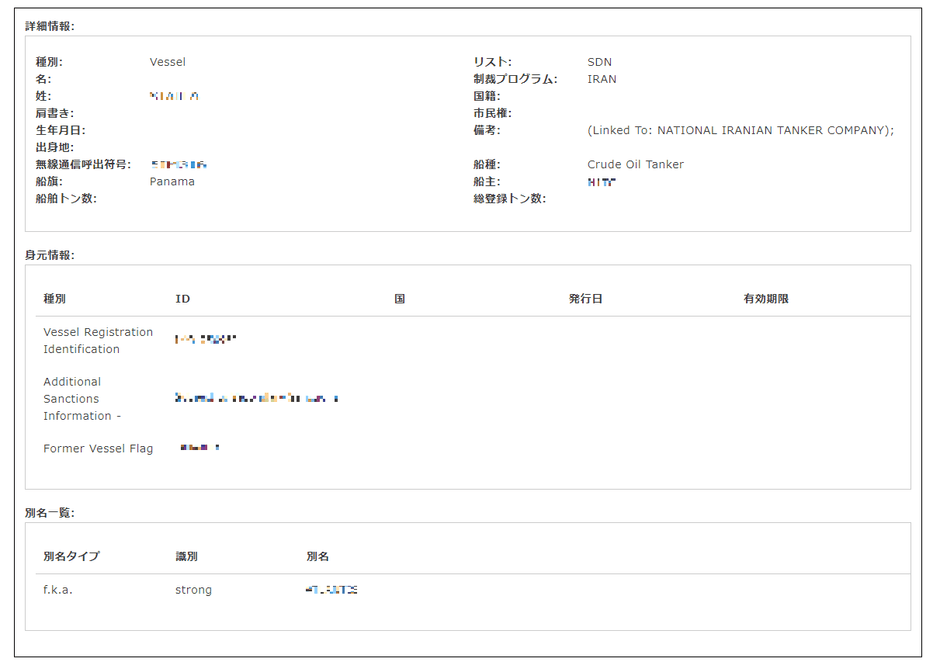Click the SDN list value
Image resolution: width=940 pixels, height=668 pixels.
(599, 61)
